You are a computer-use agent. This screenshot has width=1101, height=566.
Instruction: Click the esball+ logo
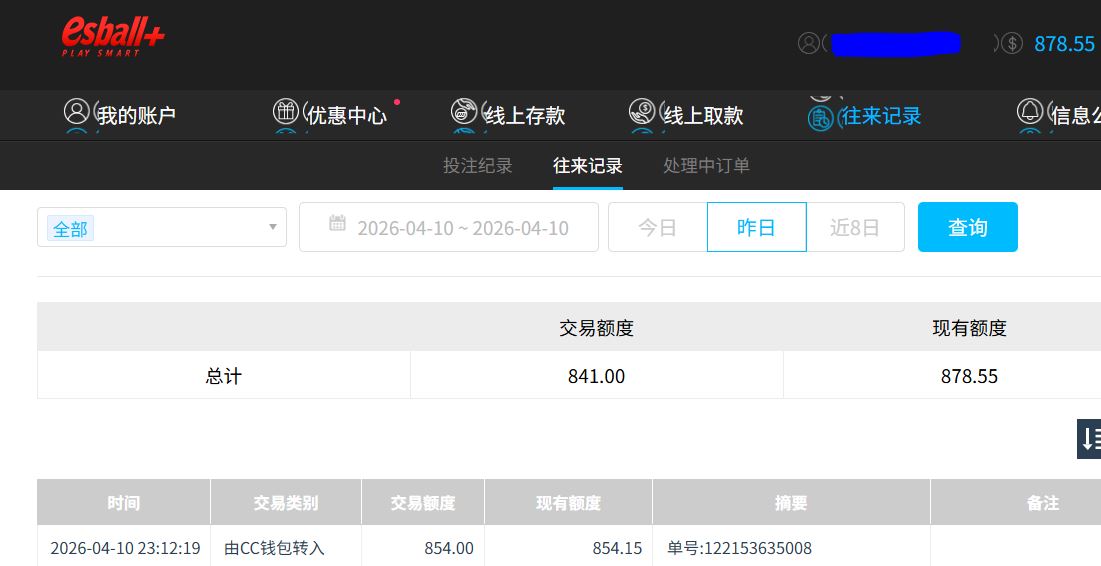point(112,37)
